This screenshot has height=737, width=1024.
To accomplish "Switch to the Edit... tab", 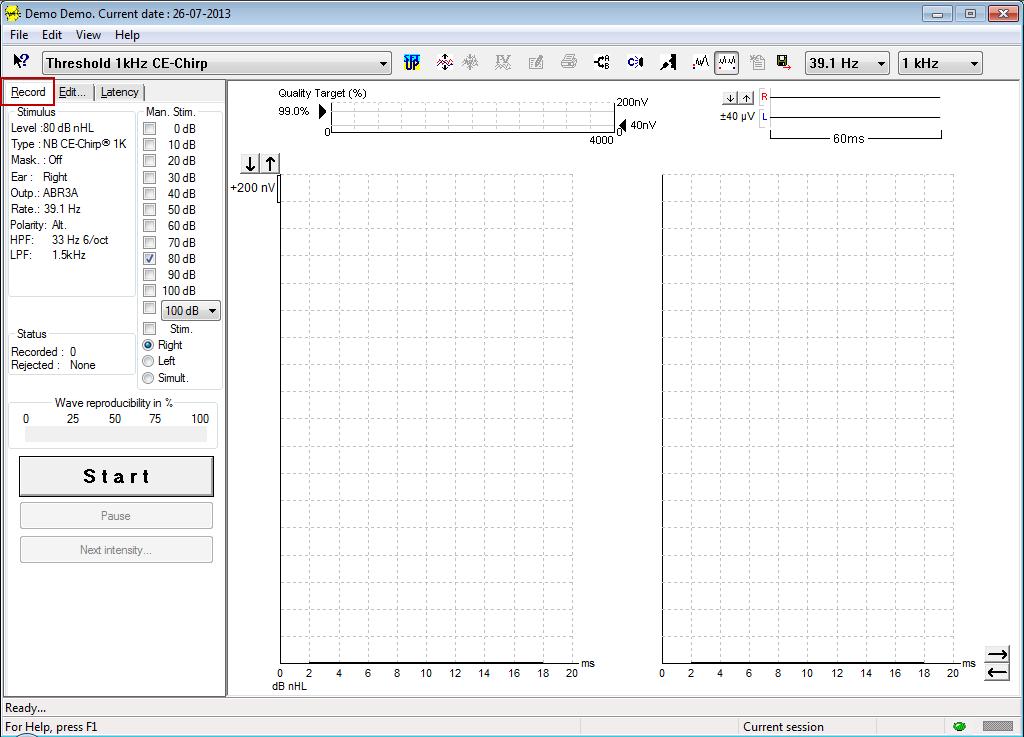I will point(72,92).
